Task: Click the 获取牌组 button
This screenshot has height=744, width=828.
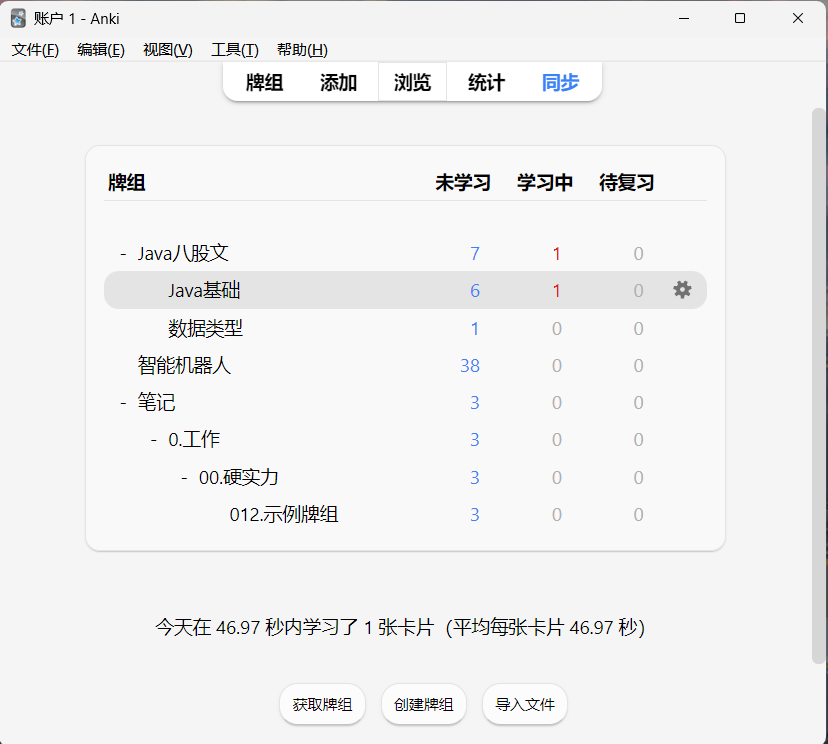Action: tap(322, 704)
